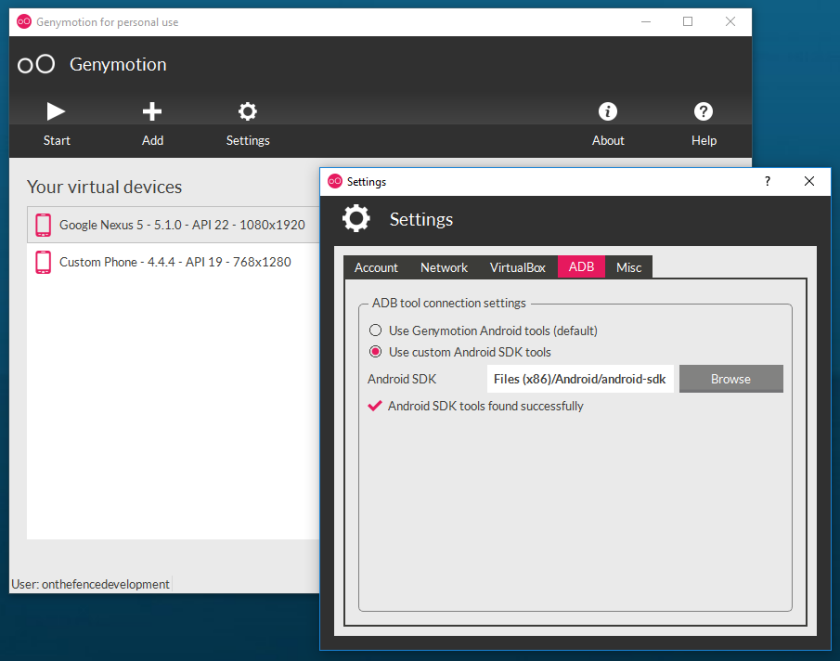Click the question mark help button in Settings title bar
Image resolution: width=840 pixels, height=661 pixels.
pos(768,181)
